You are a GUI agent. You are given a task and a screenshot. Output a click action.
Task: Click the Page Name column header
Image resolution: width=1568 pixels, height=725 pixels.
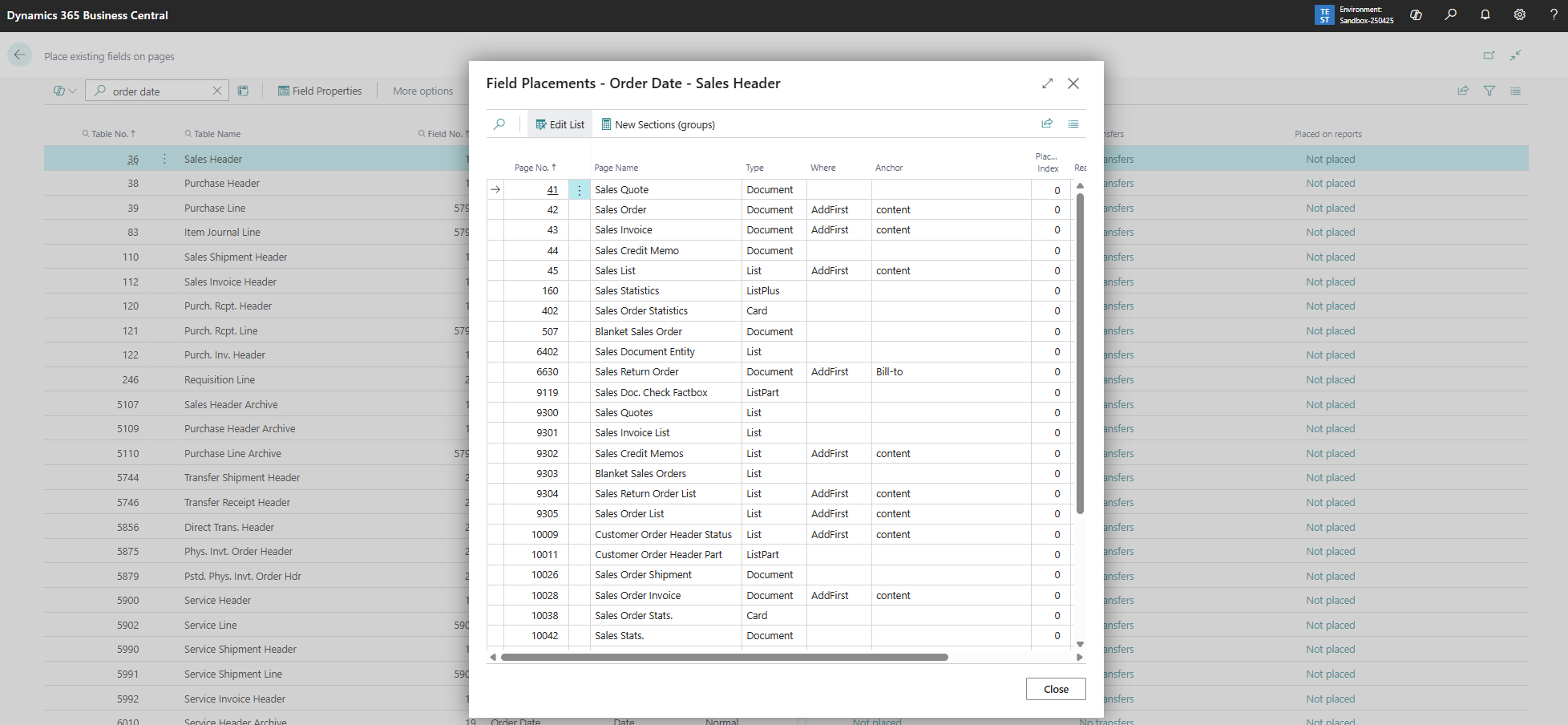[x=616, y=168]
